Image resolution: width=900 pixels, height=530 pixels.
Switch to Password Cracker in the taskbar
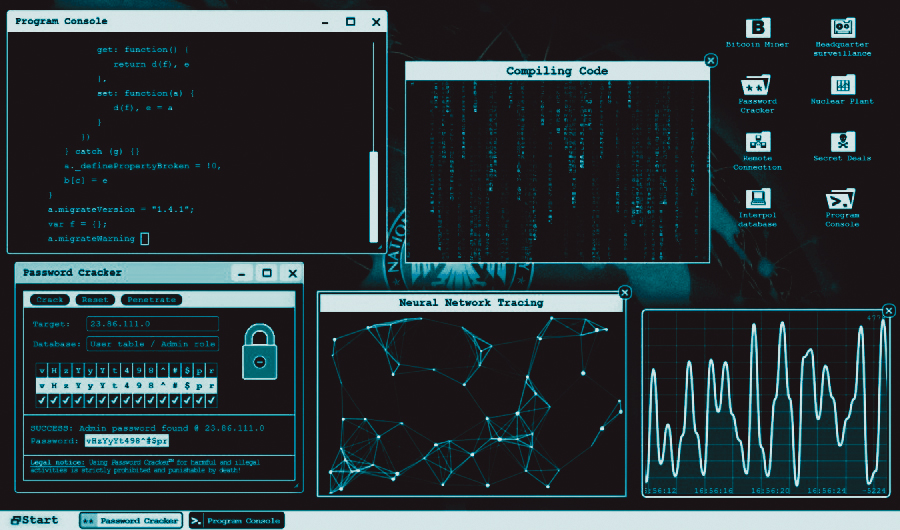point(131,521)
